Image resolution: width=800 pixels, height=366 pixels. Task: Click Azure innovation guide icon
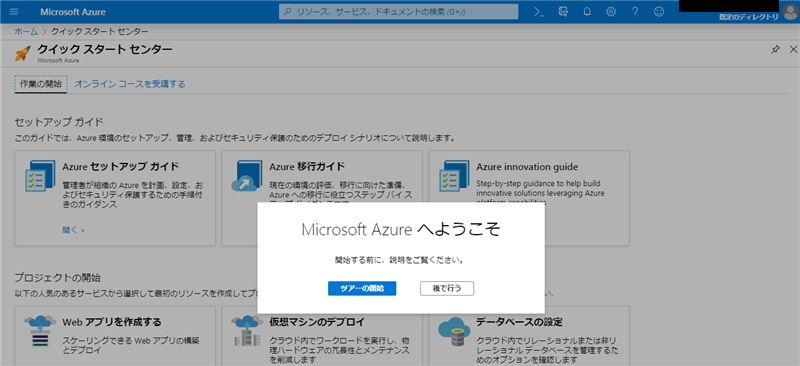[x=454, y=176]
